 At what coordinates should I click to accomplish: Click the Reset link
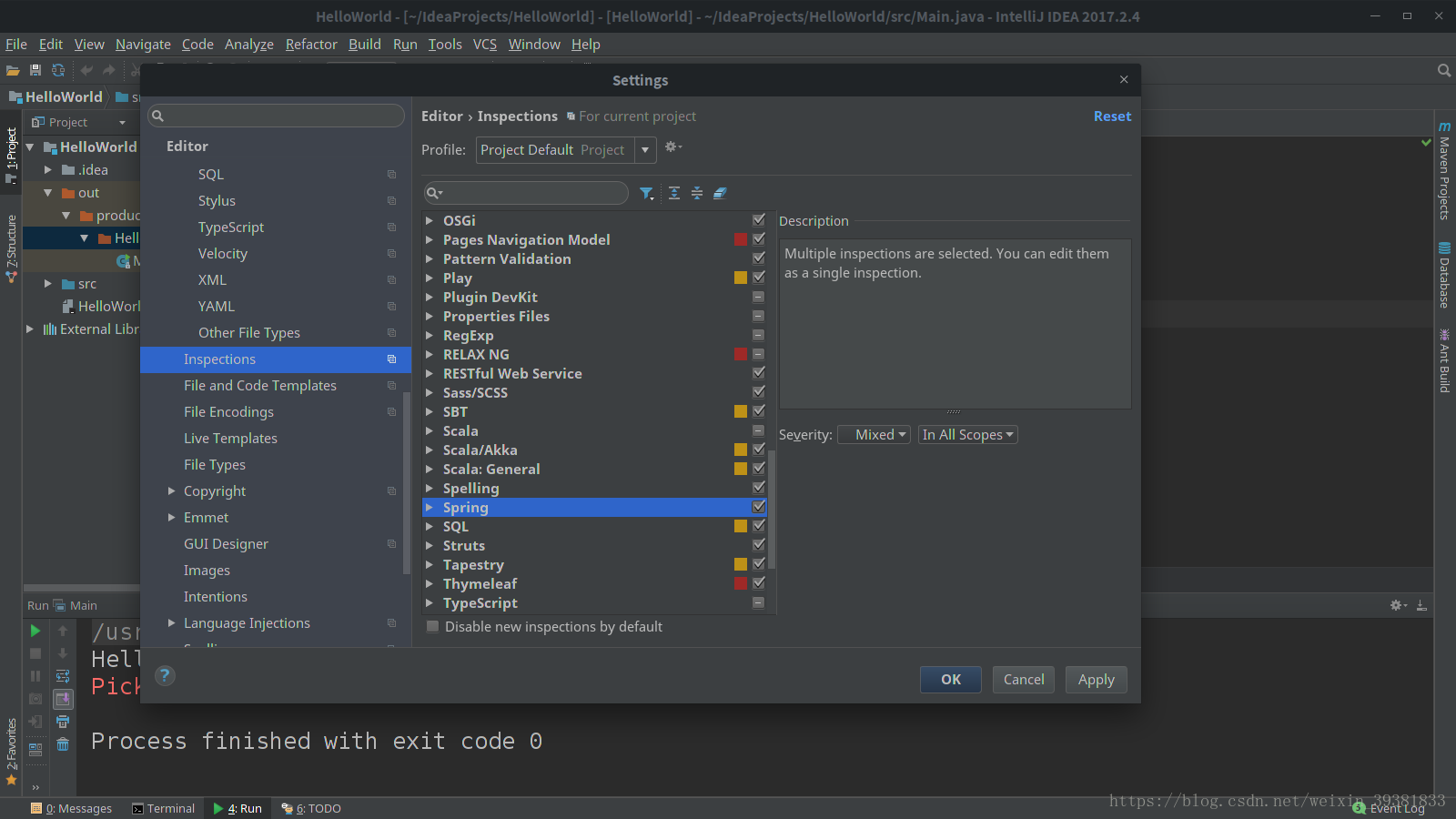point(1112,116)
